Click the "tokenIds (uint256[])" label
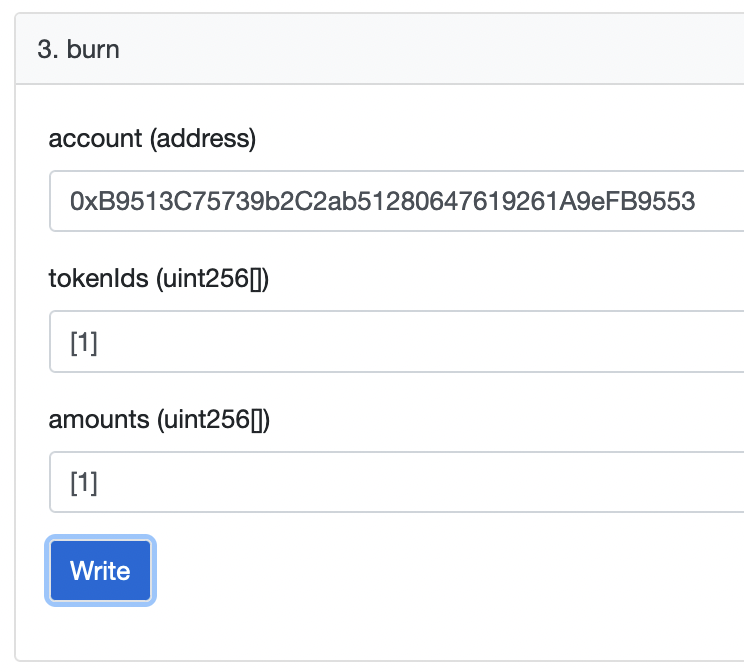 pyautogui.click(x=159, y=278)
